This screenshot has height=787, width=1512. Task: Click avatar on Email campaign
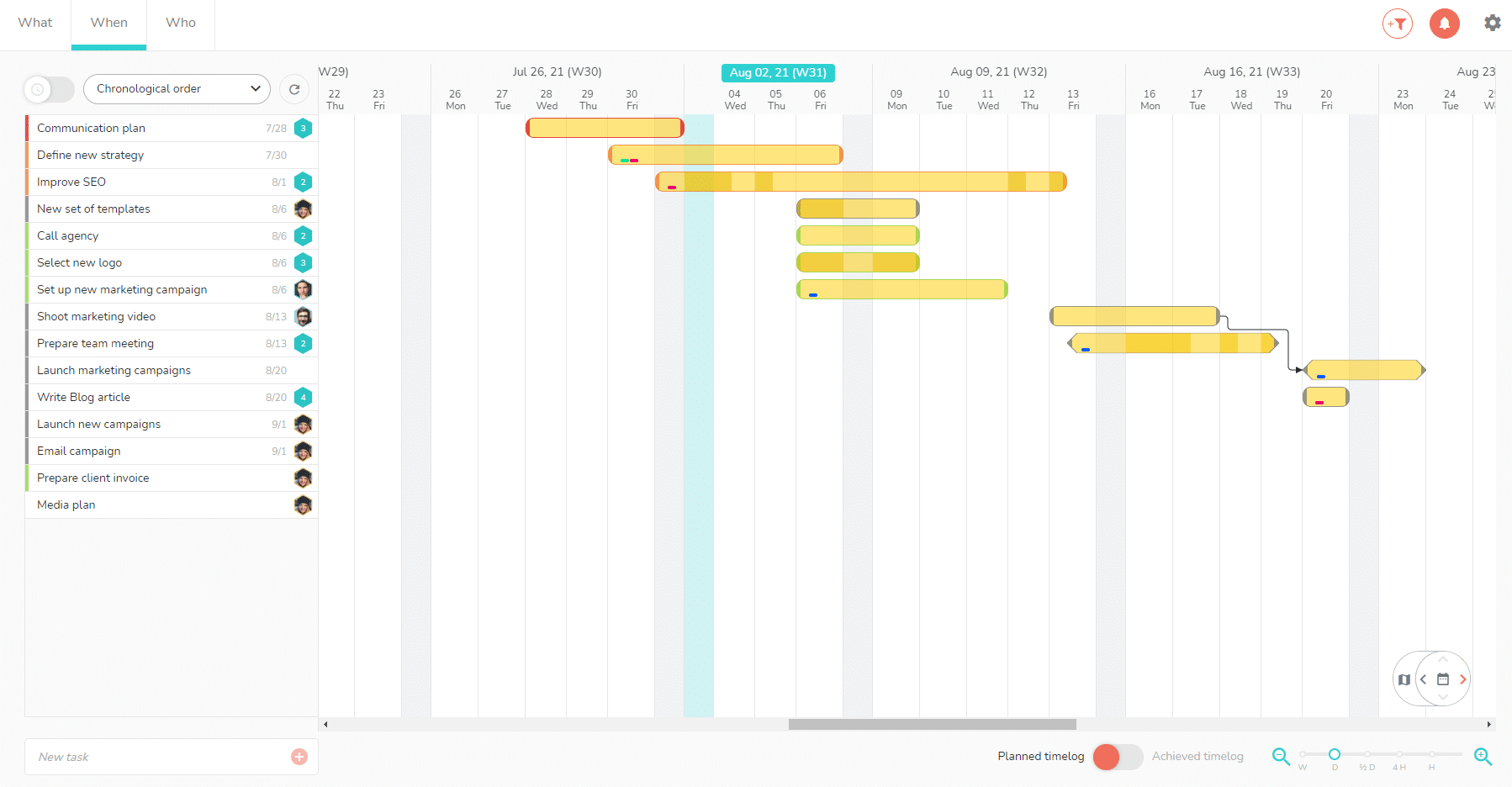point(304,451)
